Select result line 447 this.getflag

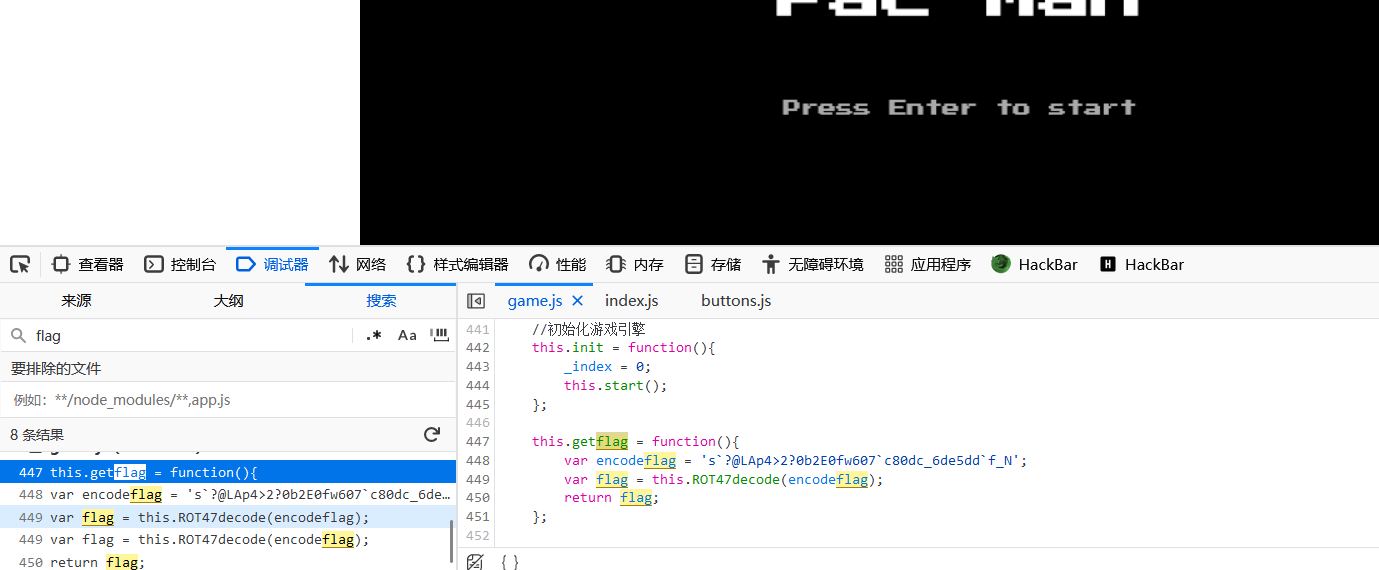[228, 472]
